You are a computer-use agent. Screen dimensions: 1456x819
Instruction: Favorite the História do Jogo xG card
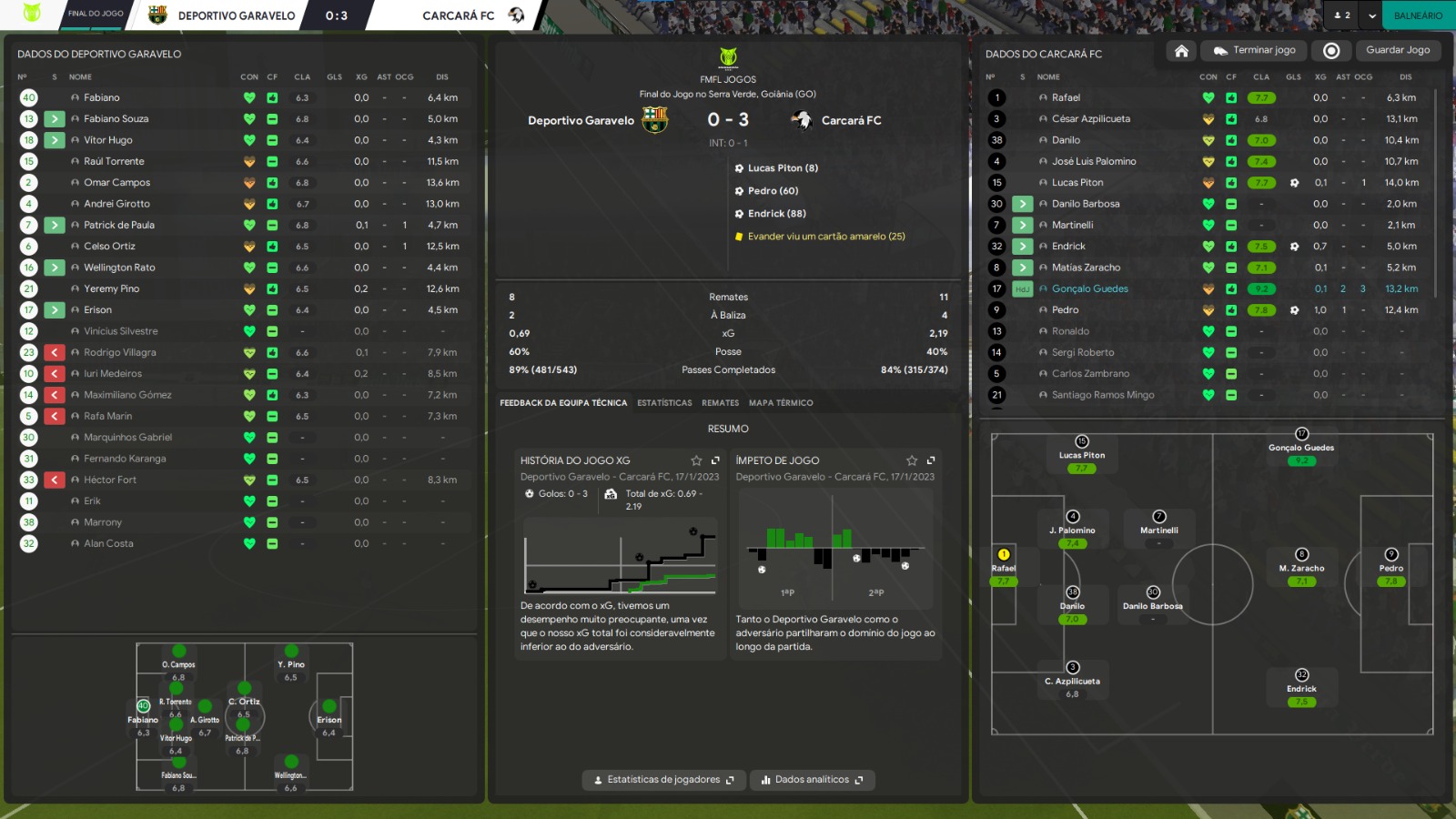click(x=696, y=460)
